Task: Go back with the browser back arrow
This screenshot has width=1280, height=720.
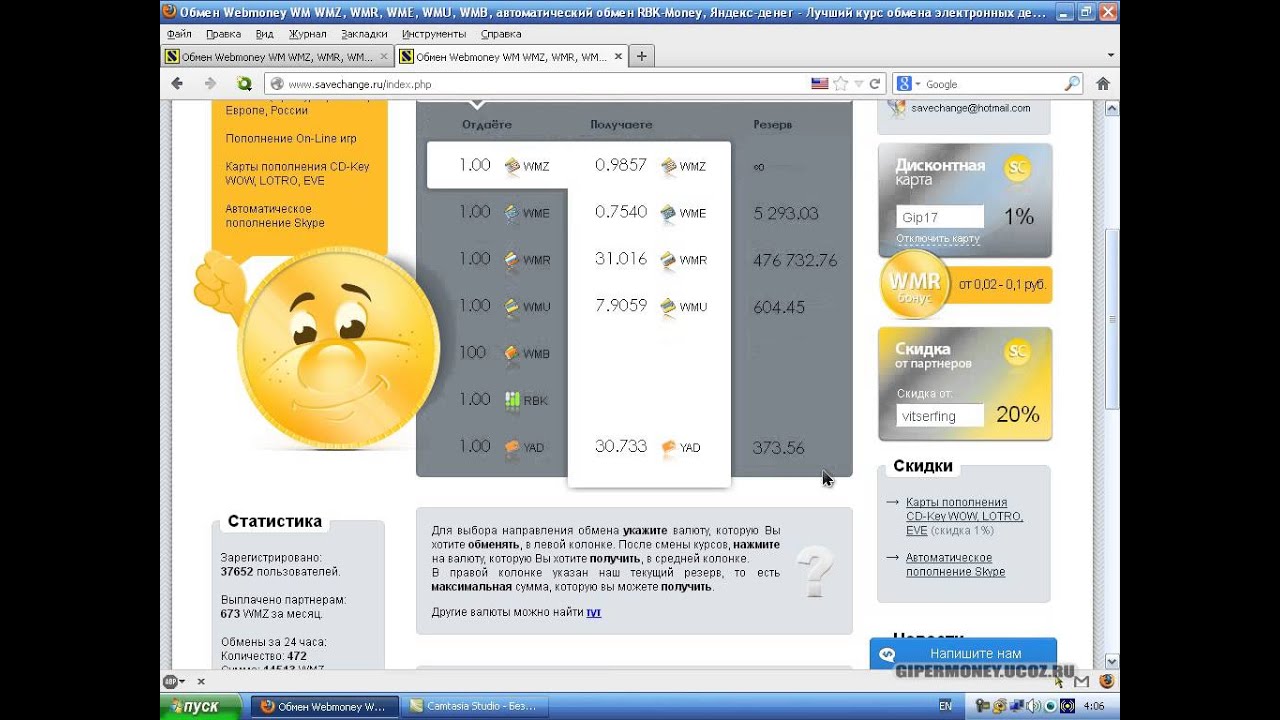Action: pos(177,84)
